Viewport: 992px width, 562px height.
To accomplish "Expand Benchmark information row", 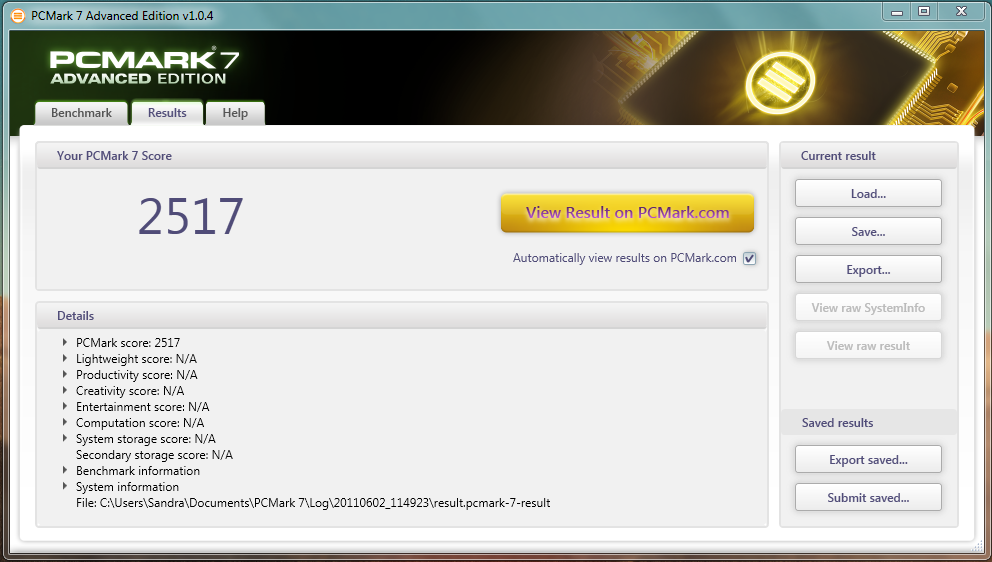I will [x=65, y=470].
